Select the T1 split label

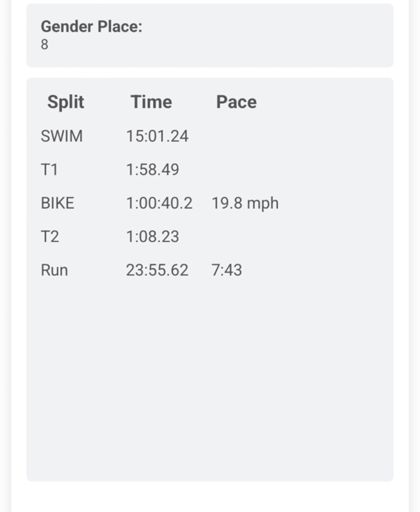49,169
